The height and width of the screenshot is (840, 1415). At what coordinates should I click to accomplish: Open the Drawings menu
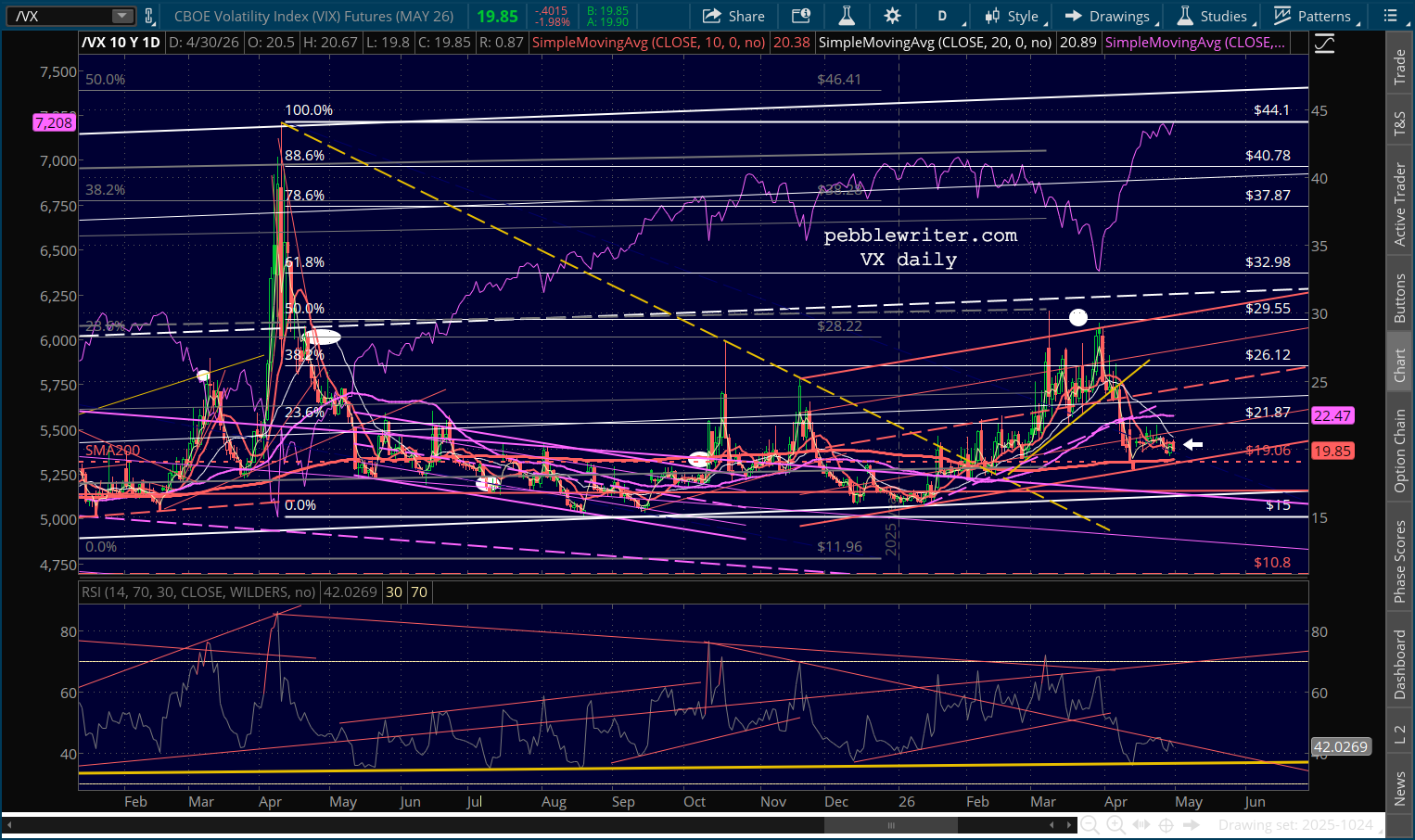click(x=1108, y=16)
